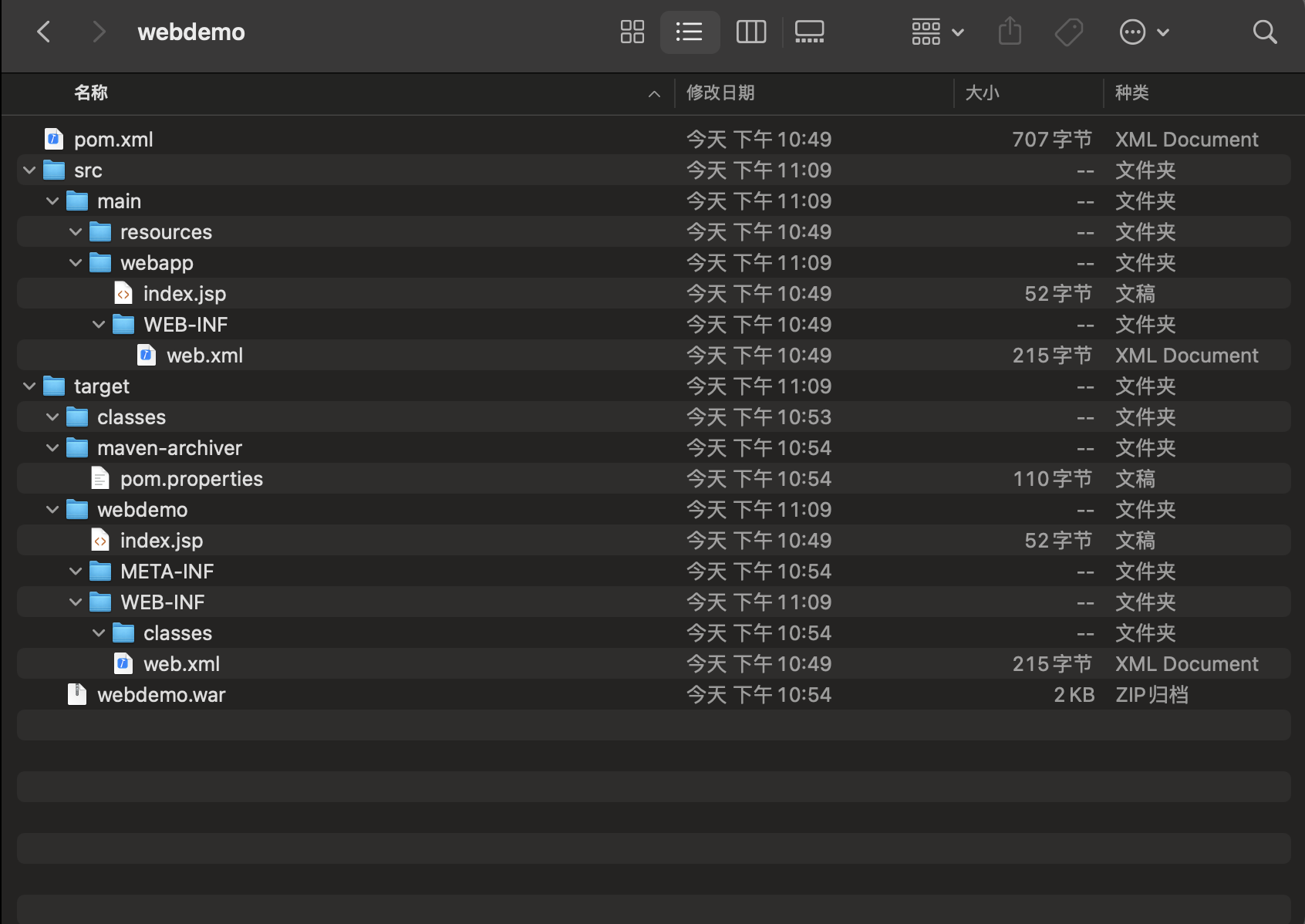This screenshot has width=1305, height=924.
Task: Select the pom.properties file name
Action: [x=191, y=479]
